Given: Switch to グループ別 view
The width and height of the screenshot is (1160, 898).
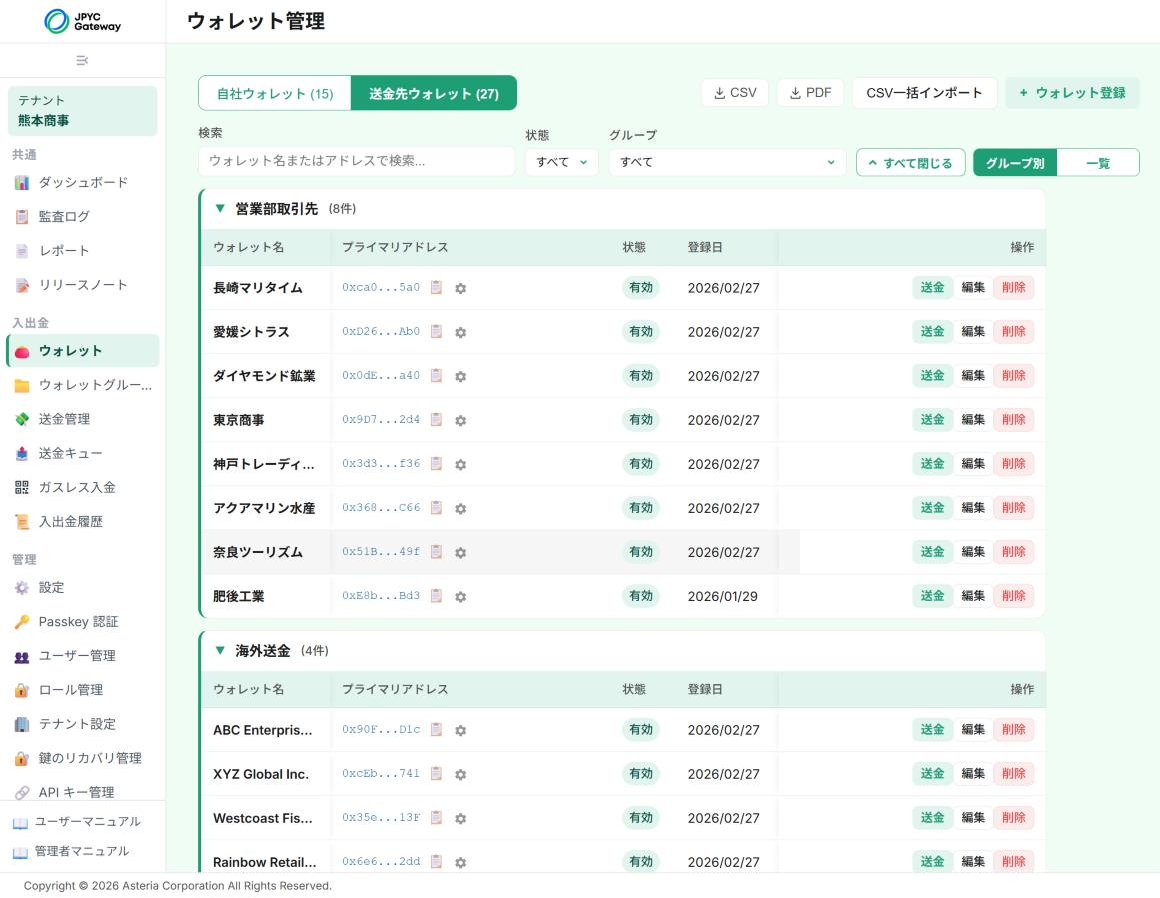Looking at the screenshot, I should coord(1014,163).
